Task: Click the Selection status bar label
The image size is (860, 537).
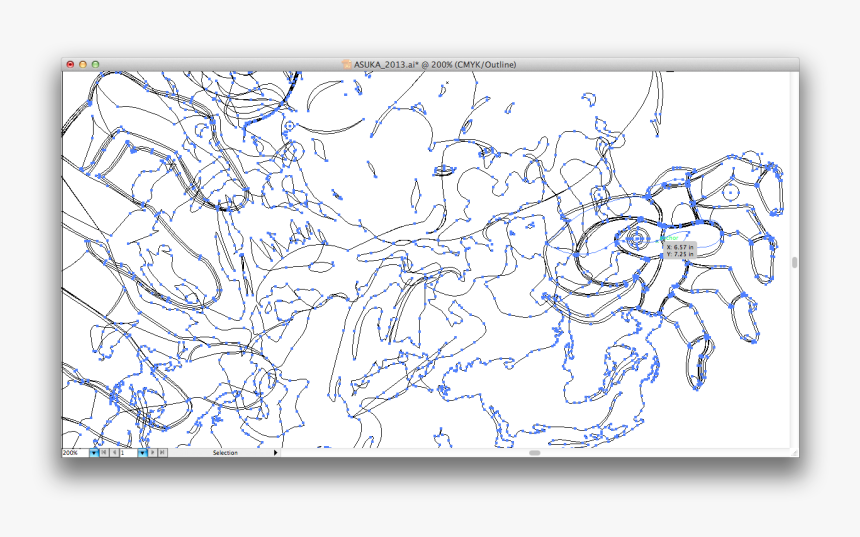Action: pyautogui.click(x=225, y=453)
